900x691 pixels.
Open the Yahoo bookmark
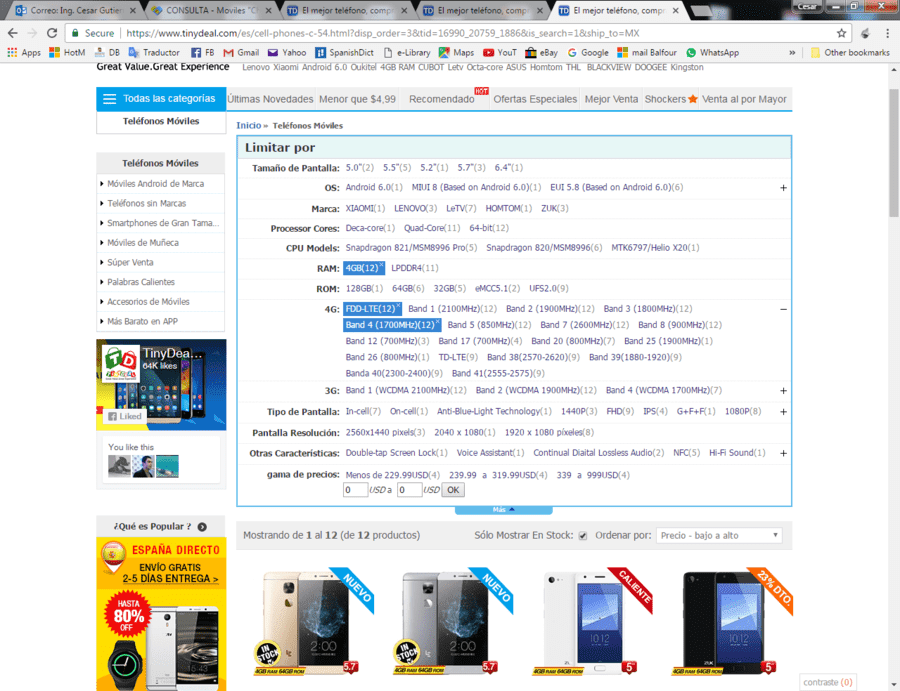(287, 53)
